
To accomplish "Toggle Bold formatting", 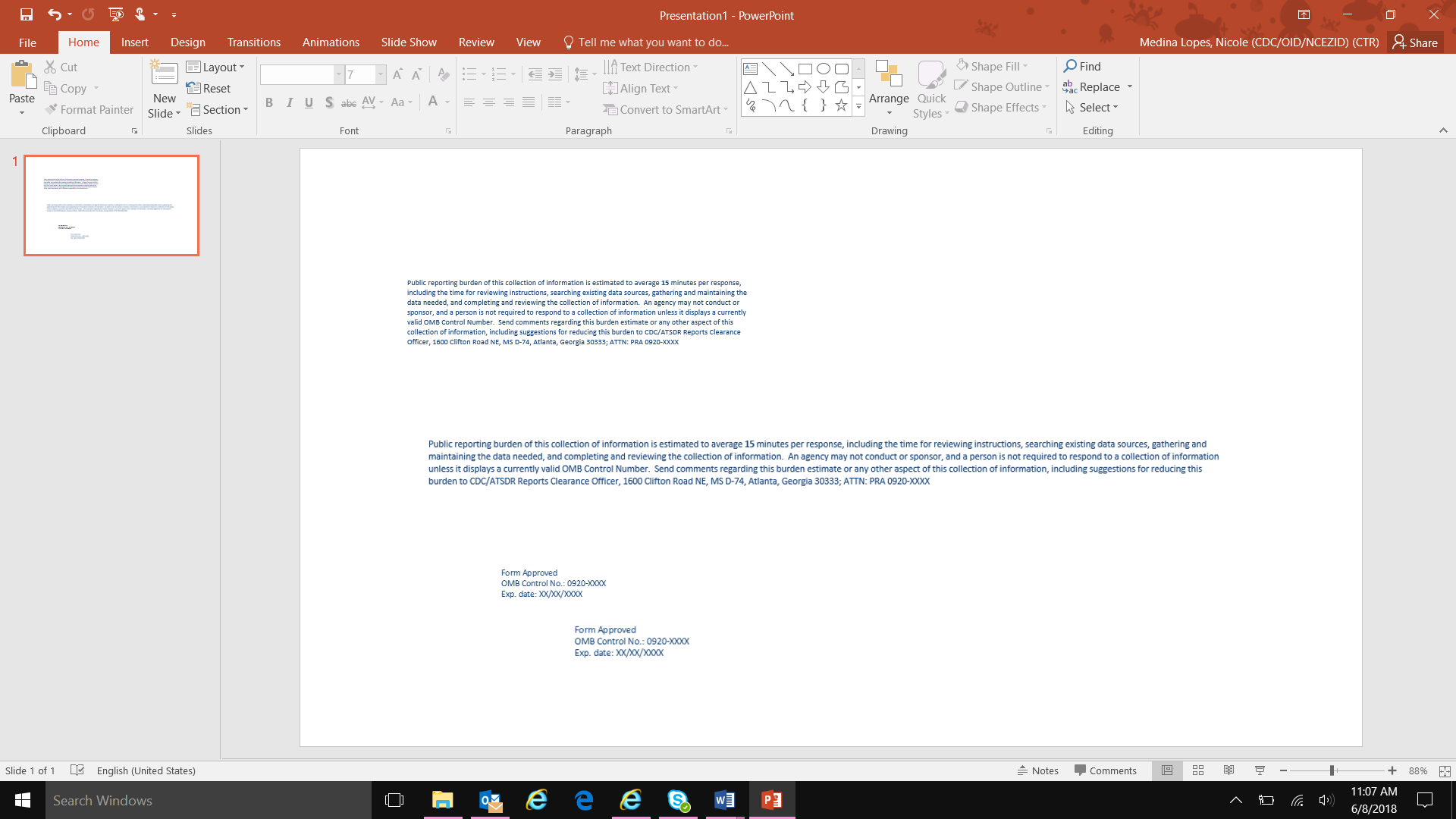I will 269,102.
